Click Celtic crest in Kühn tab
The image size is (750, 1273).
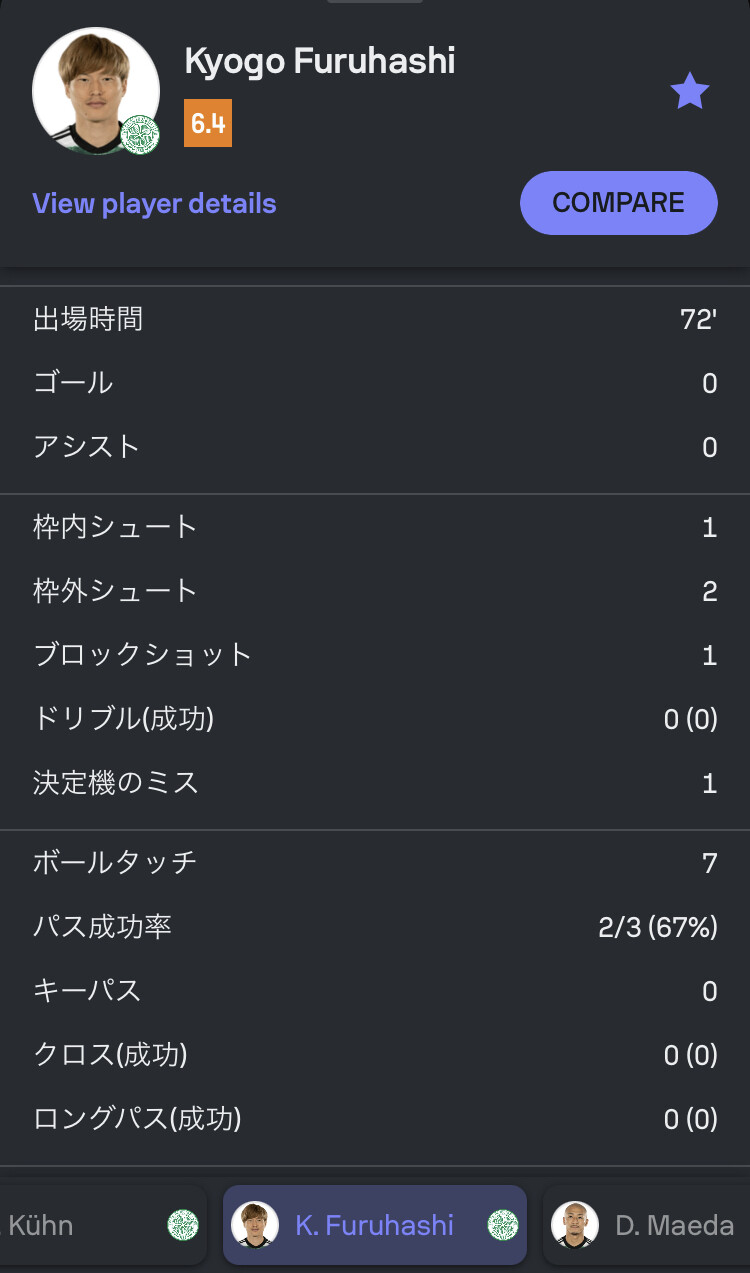click(x=183, y=1225)
